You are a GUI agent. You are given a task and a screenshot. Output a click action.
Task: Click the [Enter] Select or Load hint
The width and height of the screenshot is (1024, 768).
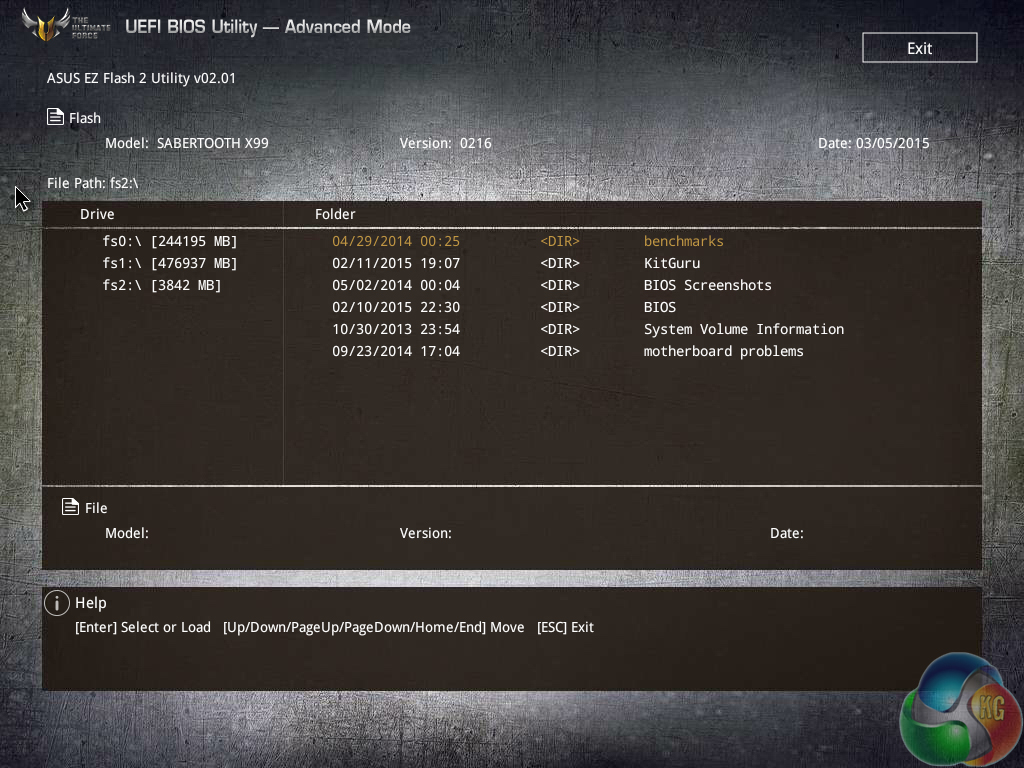143,627
